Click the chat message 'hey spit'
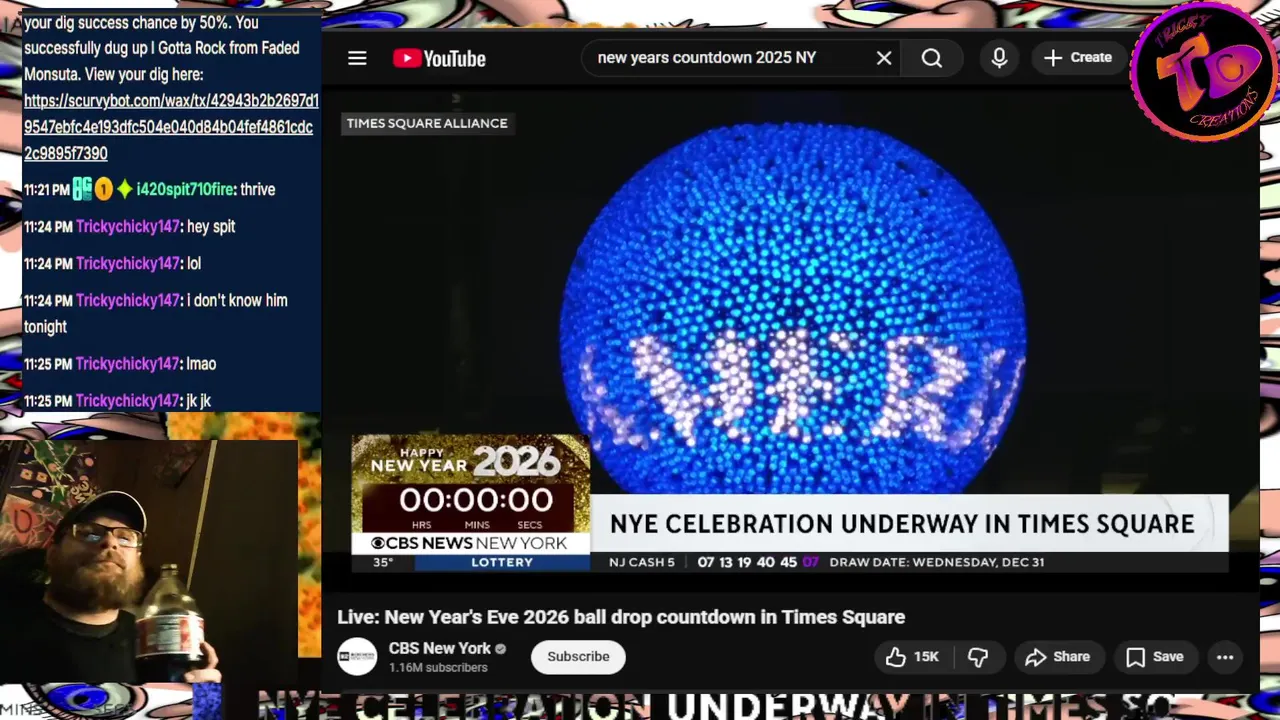This screenshot has height=720, width=1280. coord(211,227)
